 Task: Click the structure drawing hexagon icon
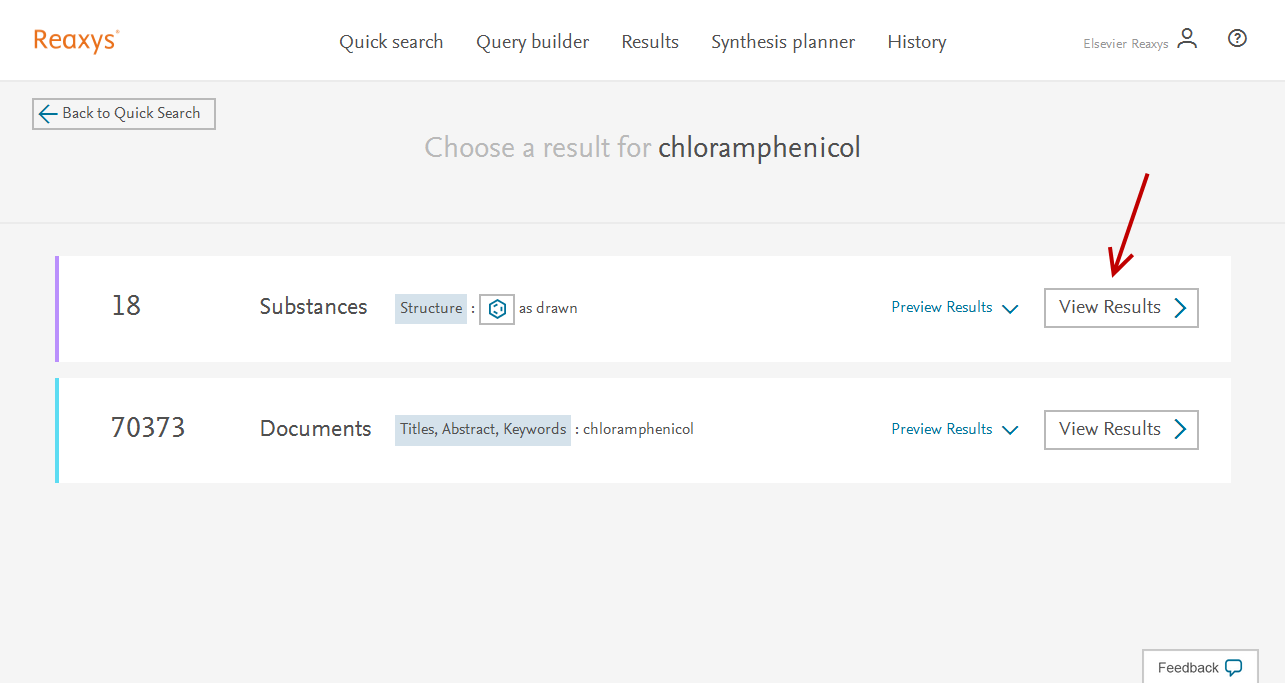click(x=497, y=309)
